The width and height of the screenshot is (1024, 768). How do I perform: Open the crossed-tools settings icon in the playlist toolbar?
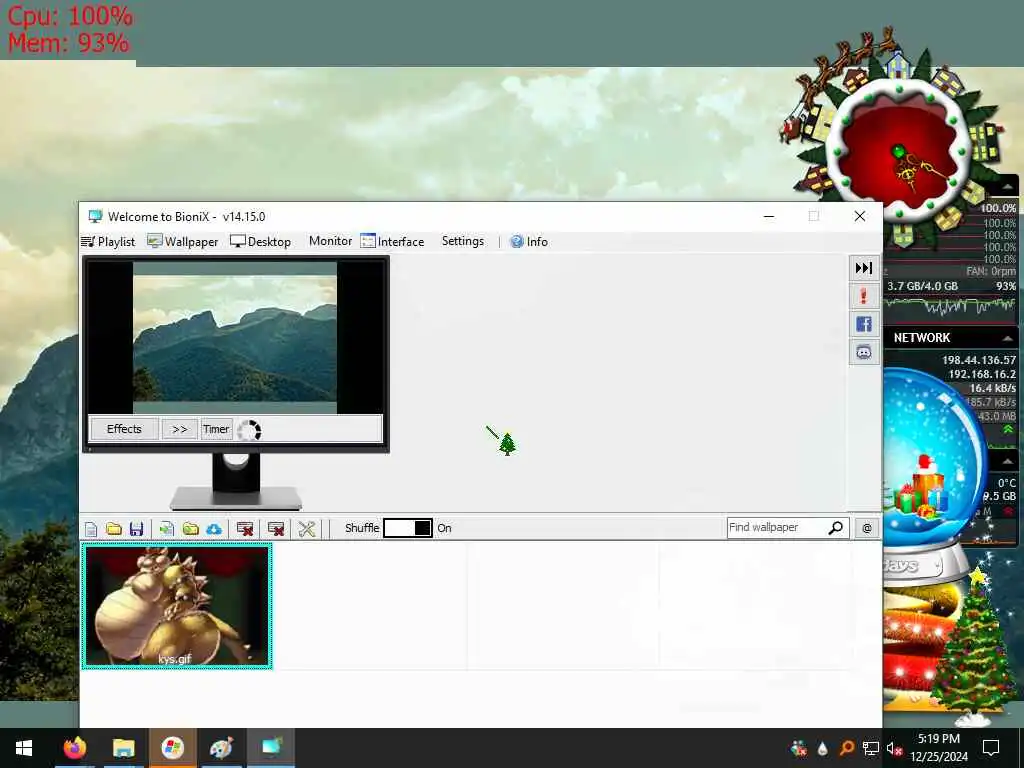[x=306, y=528]
